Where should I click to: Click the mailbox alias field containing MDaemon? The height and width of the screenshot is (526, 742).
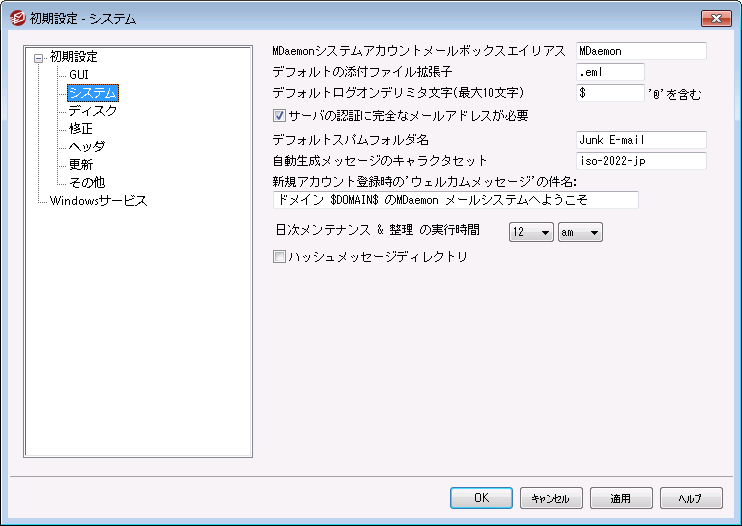click(641, 51)
